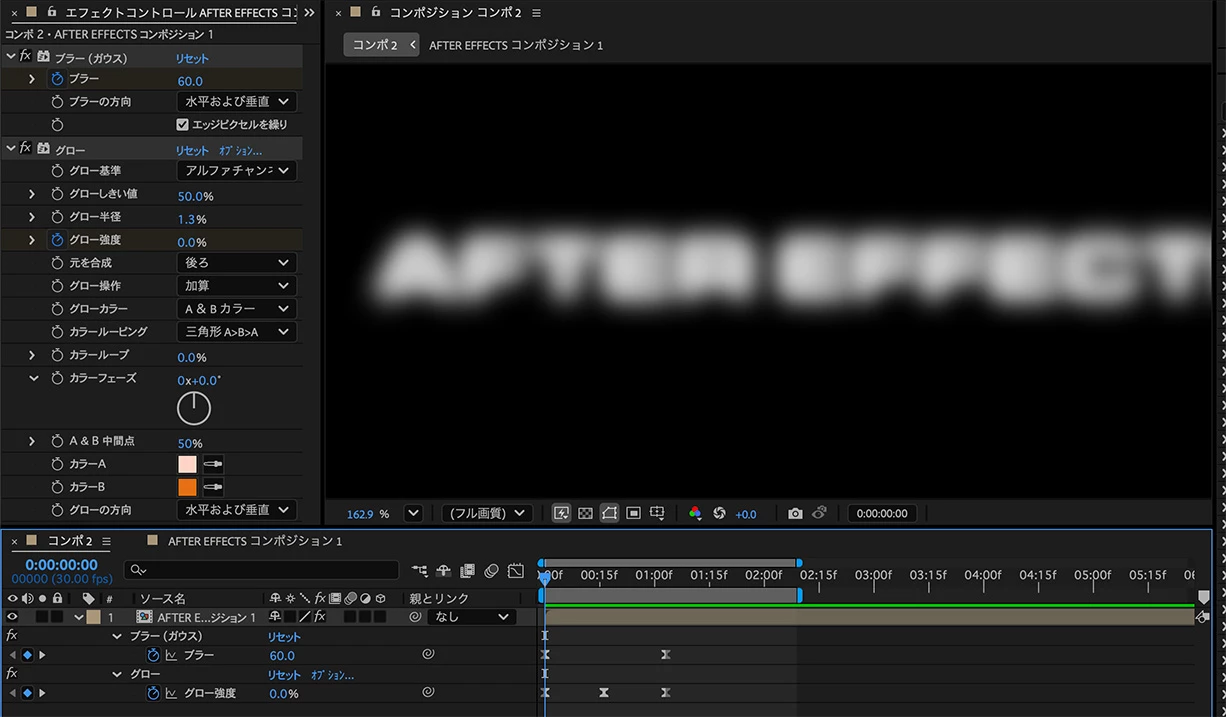Expand the グローしきい値 property
This screenshot has height=717, width=1226.
(x=32, y=194)
